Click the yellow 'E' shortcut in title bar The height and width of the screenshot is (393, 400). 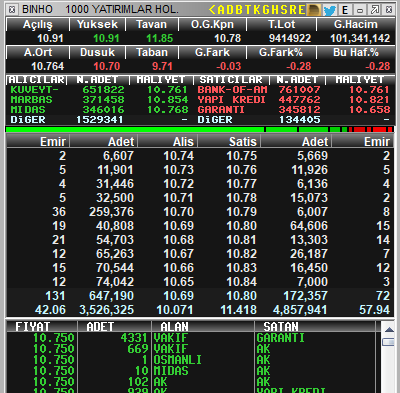coord(301,10)
